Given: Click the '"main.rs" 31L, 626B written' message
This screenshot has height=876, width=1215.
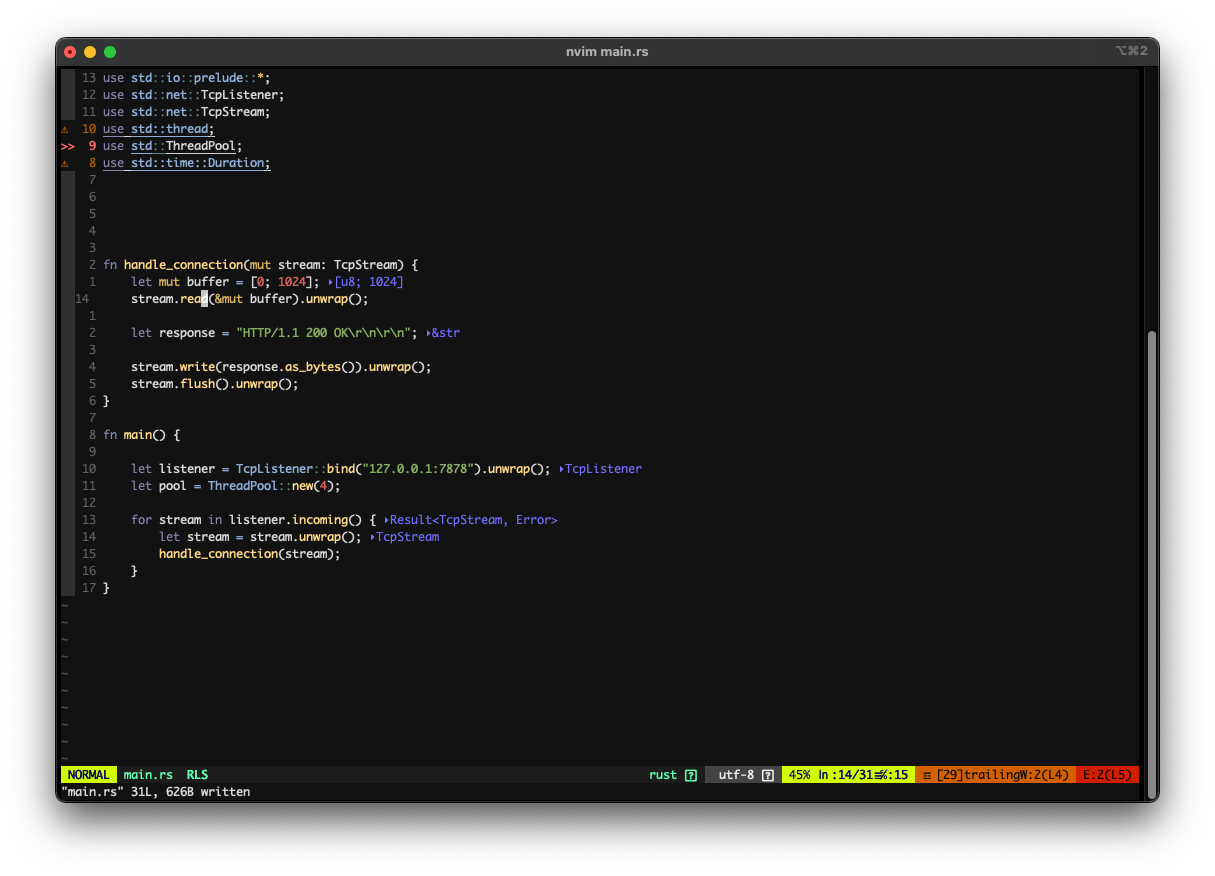Looking at the screenshot, I should [156, 792].
